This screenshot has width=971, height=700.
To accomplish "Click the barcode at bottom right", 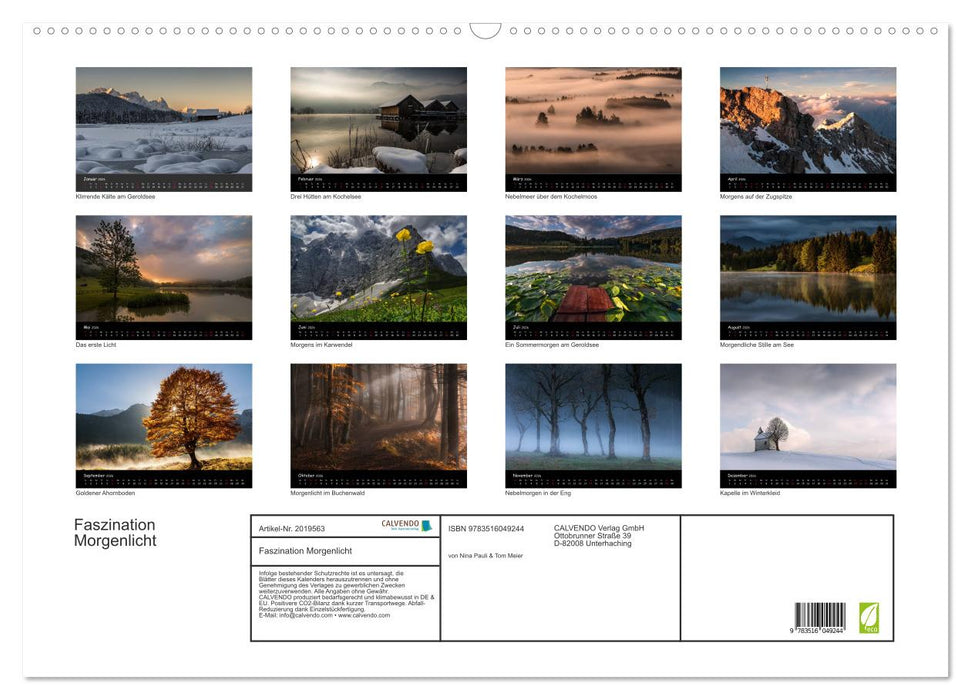I will (x=822, y=615).
